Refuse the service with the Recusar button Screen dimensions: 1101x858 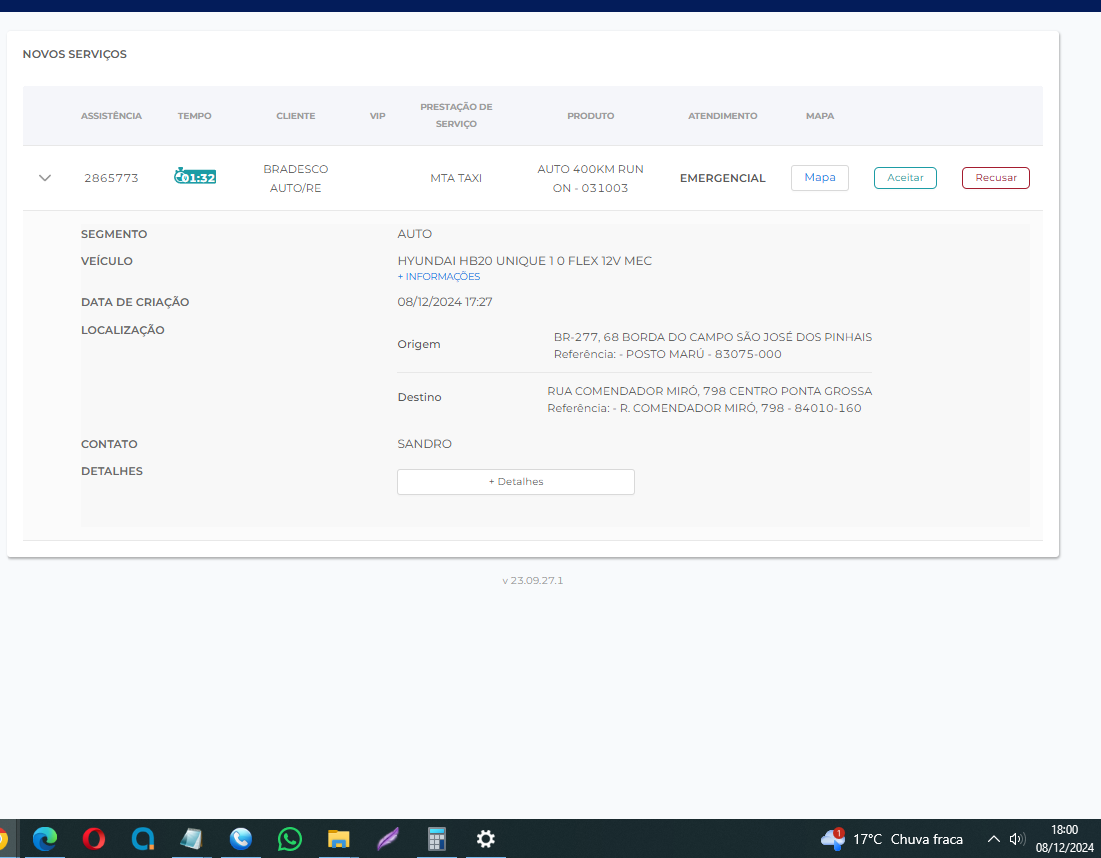995,178
